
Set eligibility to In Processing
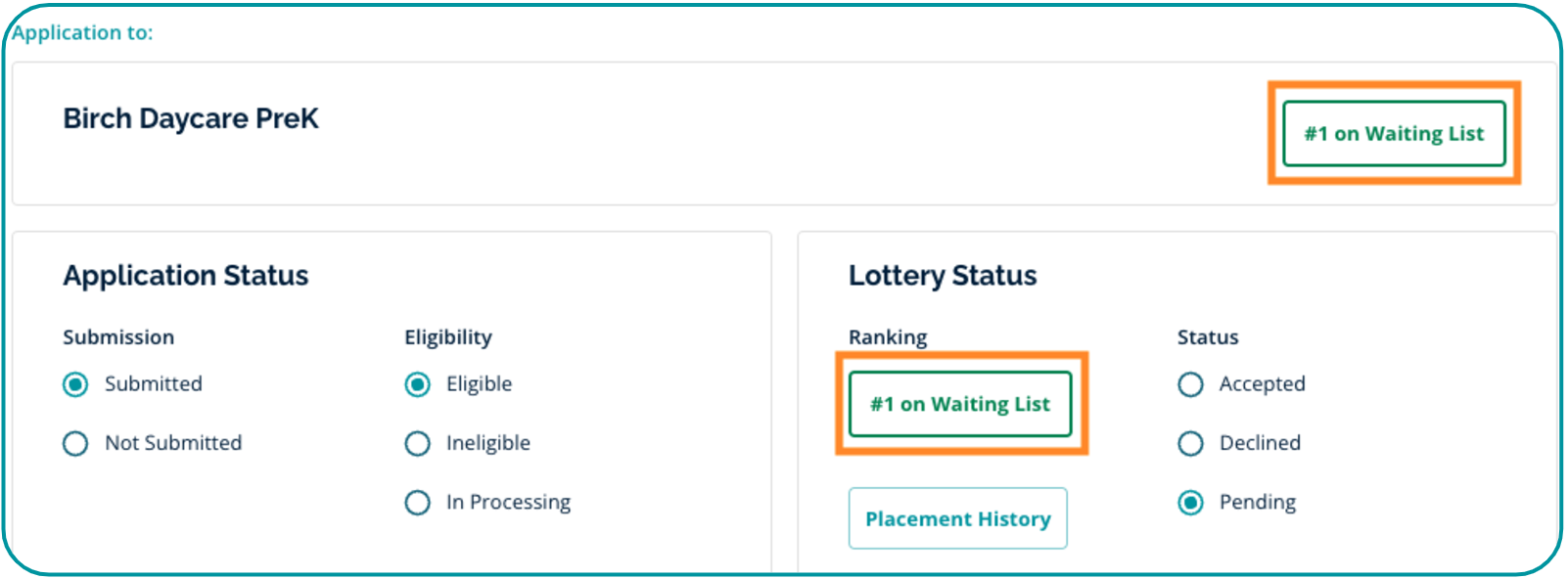click(418, 503)
